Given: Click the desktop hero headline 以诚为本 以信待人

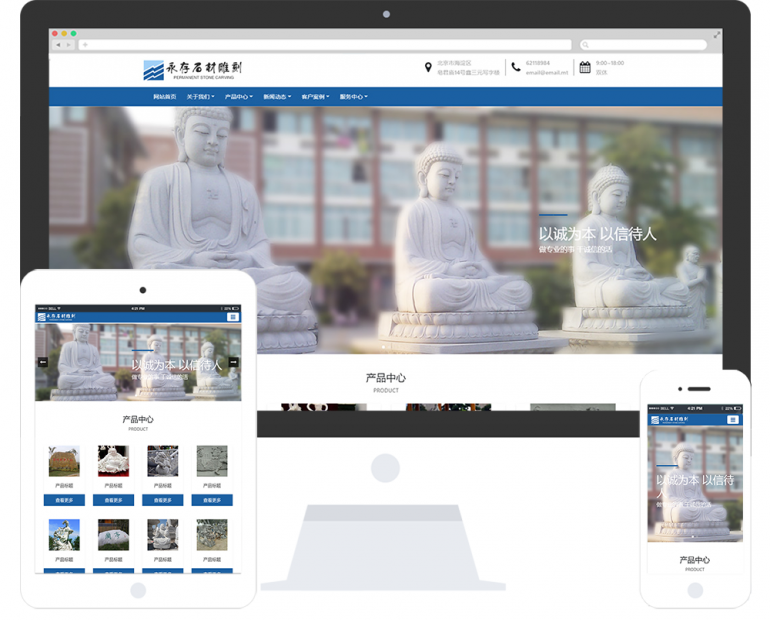Looking at the screenshot, I should 598,234.
